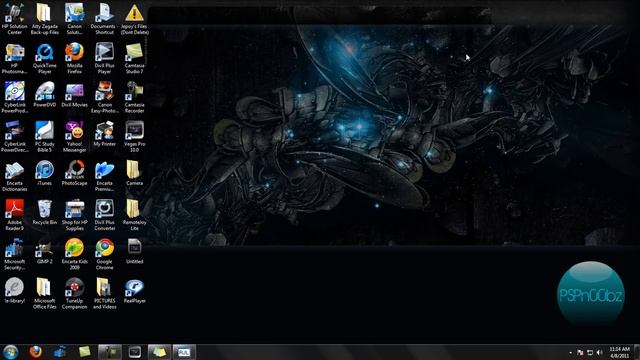Launch Adobe Reader 9
Screen dimensions: 640x360
click(14, 215)
